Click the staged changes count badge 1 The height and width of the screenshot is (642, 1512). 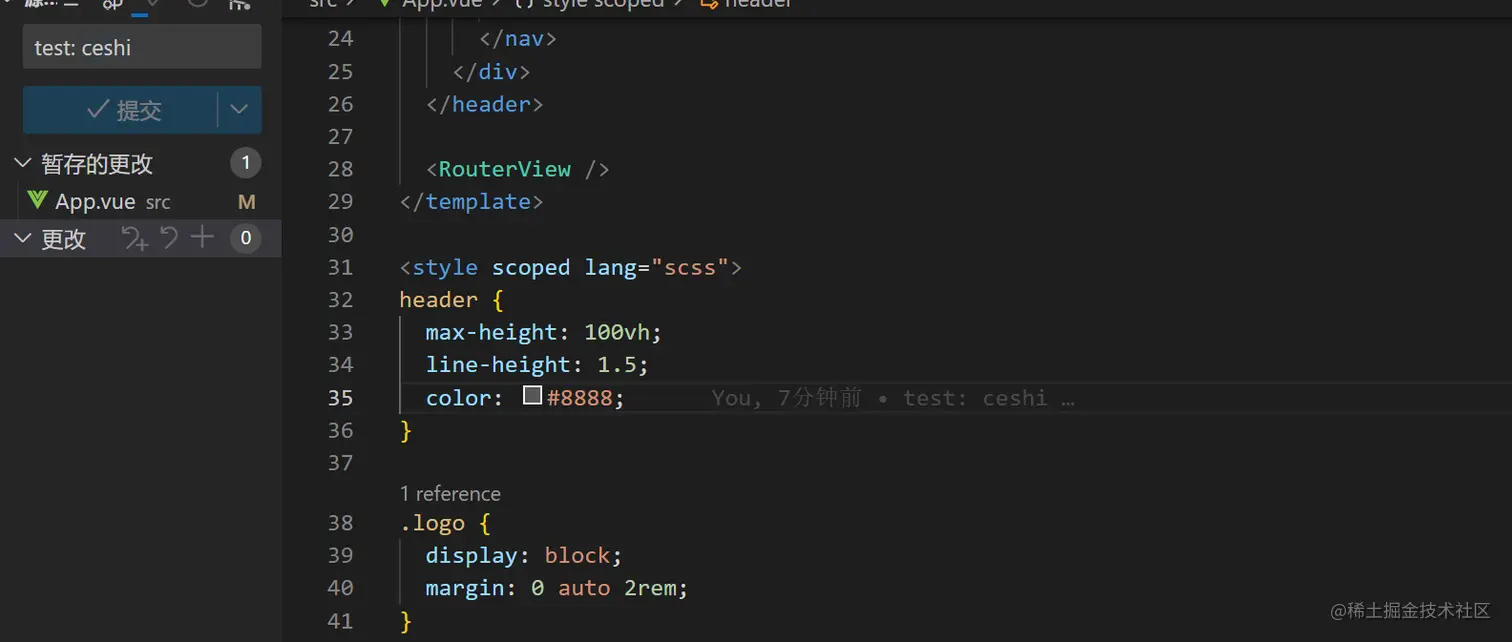245,163
